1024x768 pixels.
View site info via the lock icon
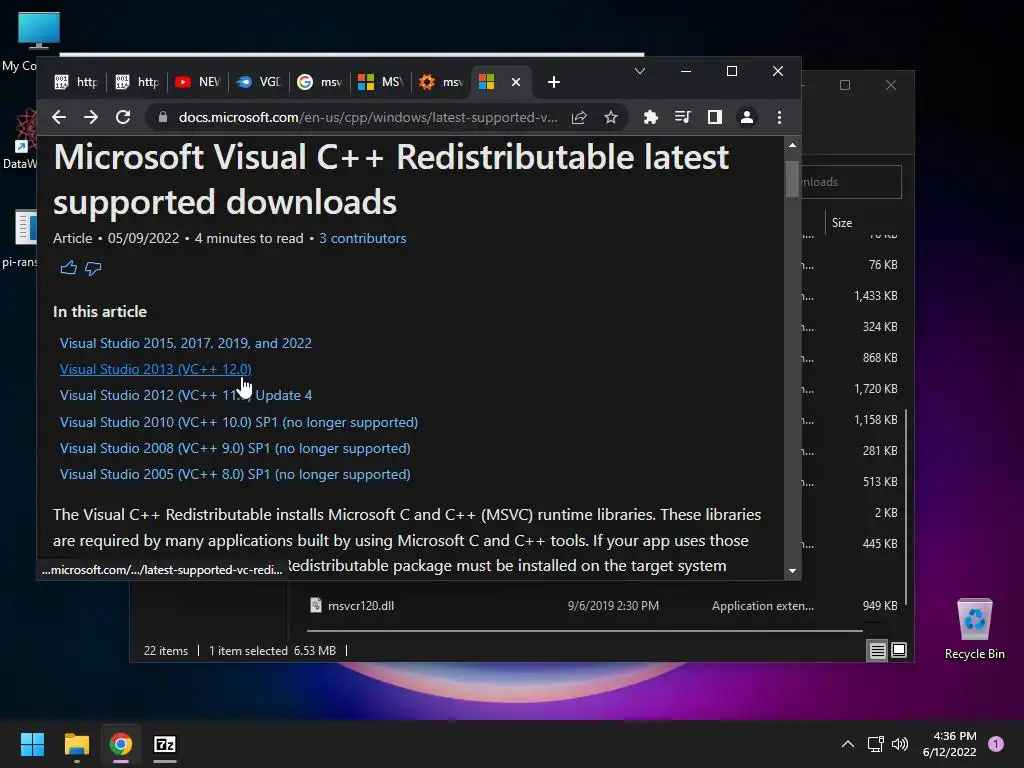163,118
